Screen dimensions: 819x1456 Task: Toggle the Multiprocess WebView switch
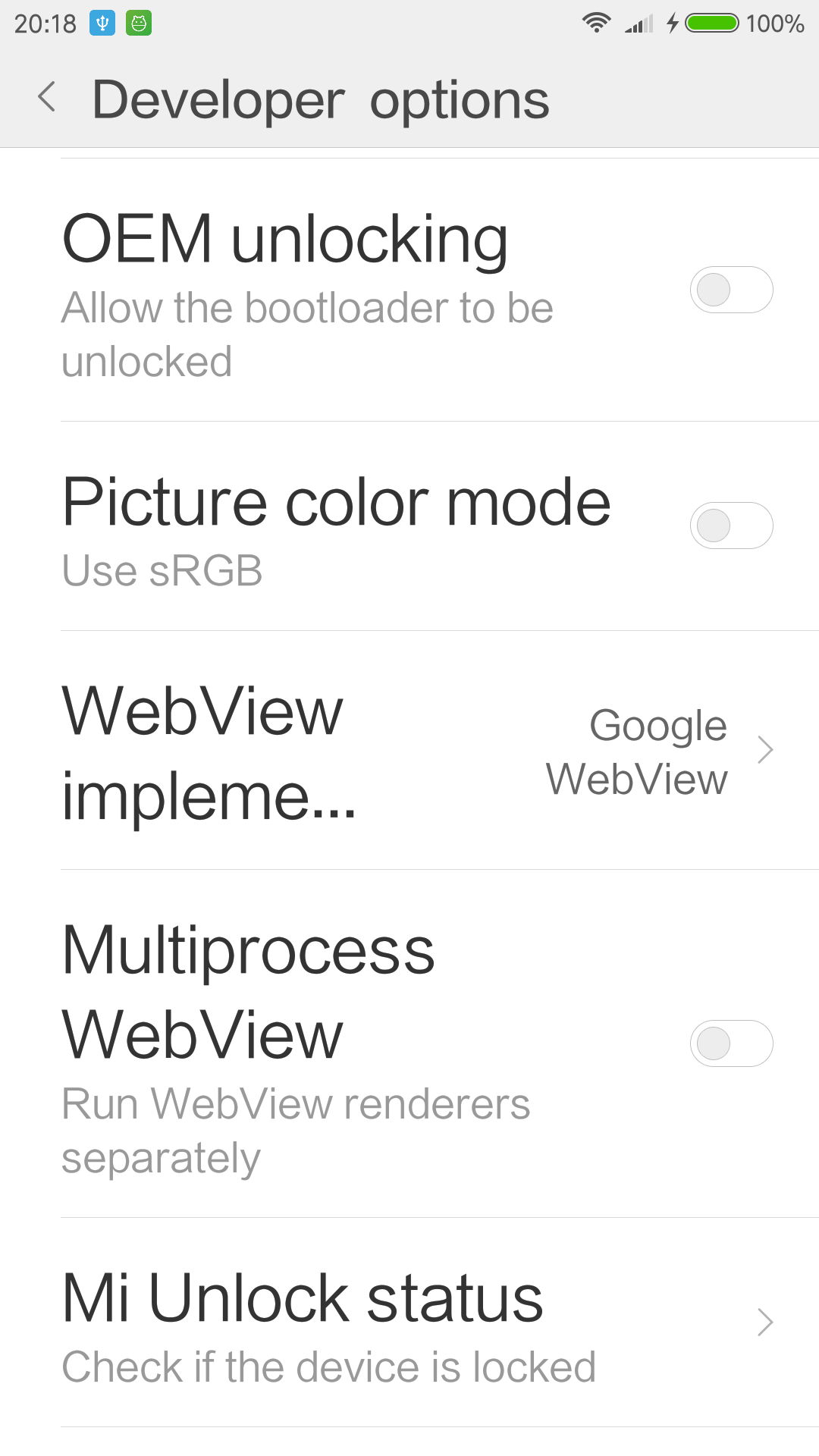pos(731,1043)
